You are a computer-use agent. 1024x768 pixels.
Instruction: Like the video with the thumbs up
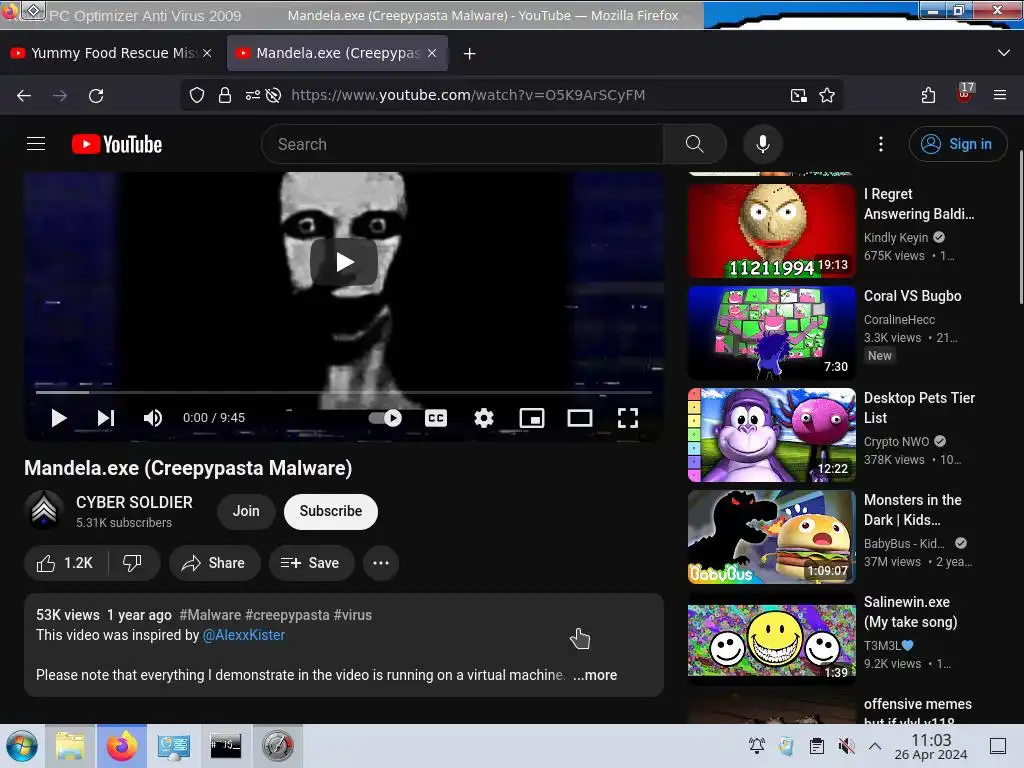pyautogui.click(x=65, y=563)
